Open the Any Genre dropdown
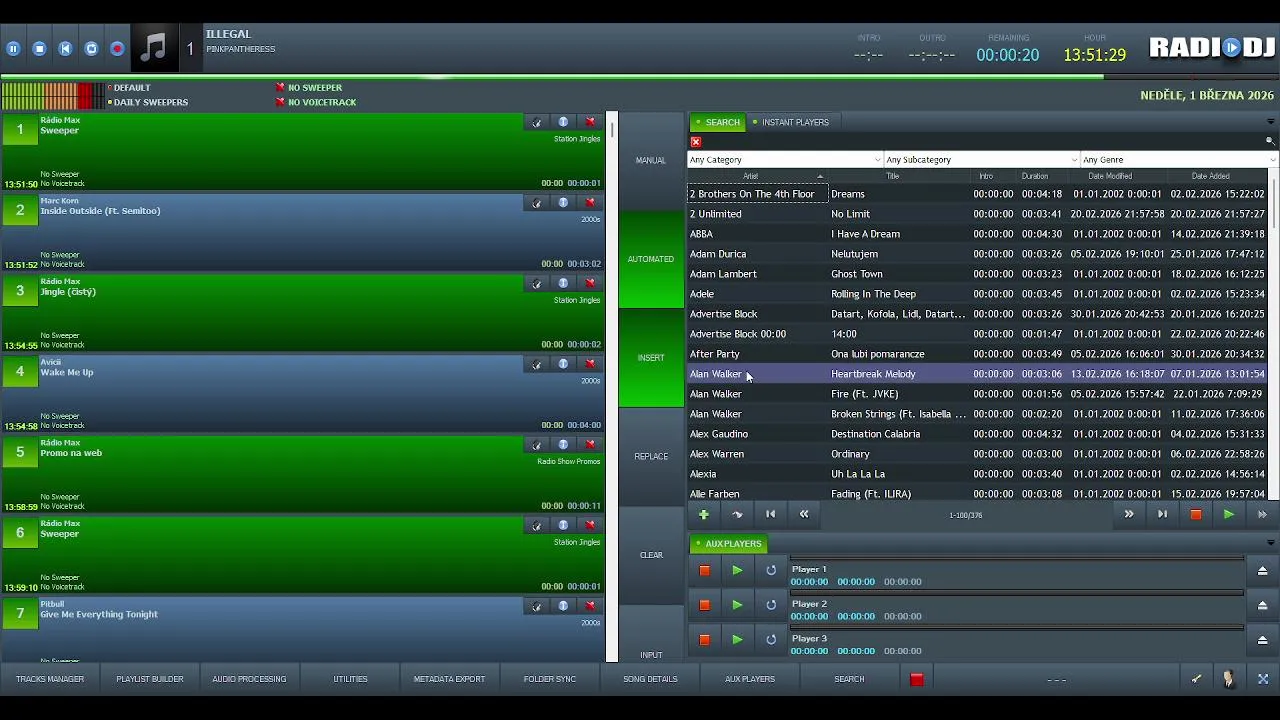The width and height of the screenshot is (1280, 720). click(1179, 160)
